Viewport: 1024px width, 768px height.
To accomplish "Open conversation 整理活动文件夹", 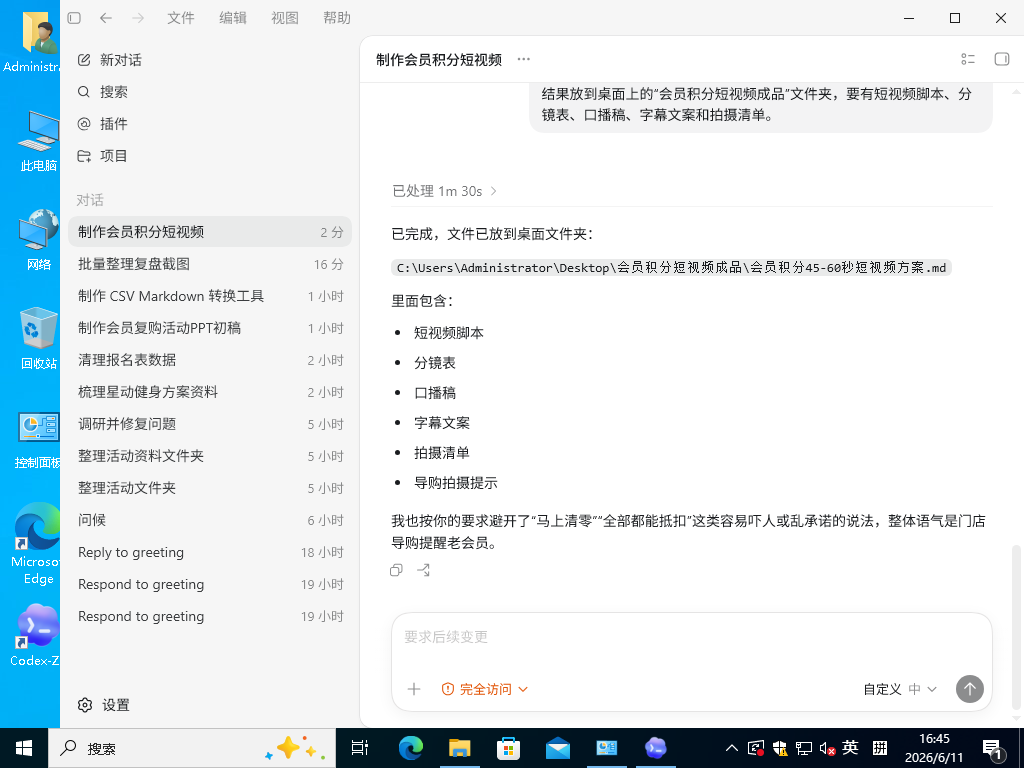I will 210,488.
